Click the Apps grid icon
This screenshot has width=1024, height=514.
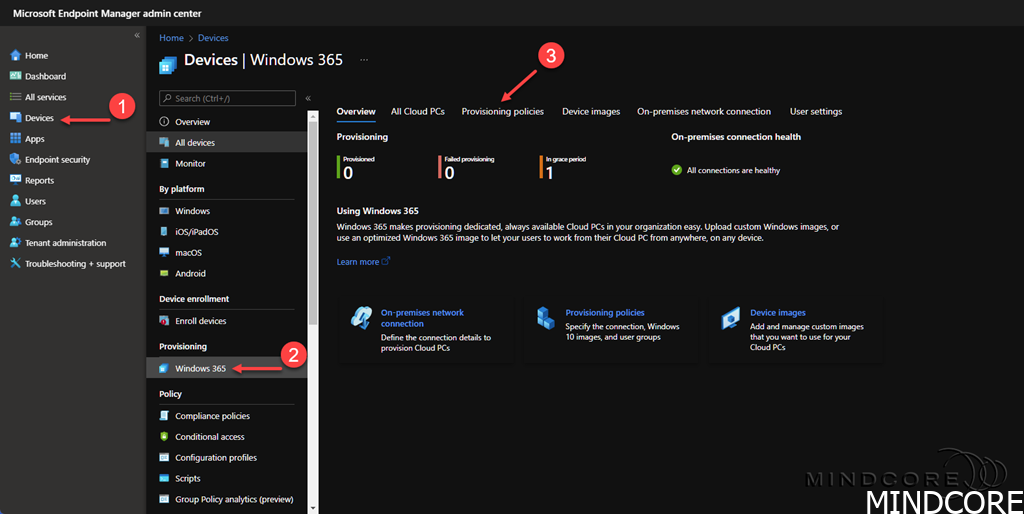pyautogui.click(x=15, y=139)
